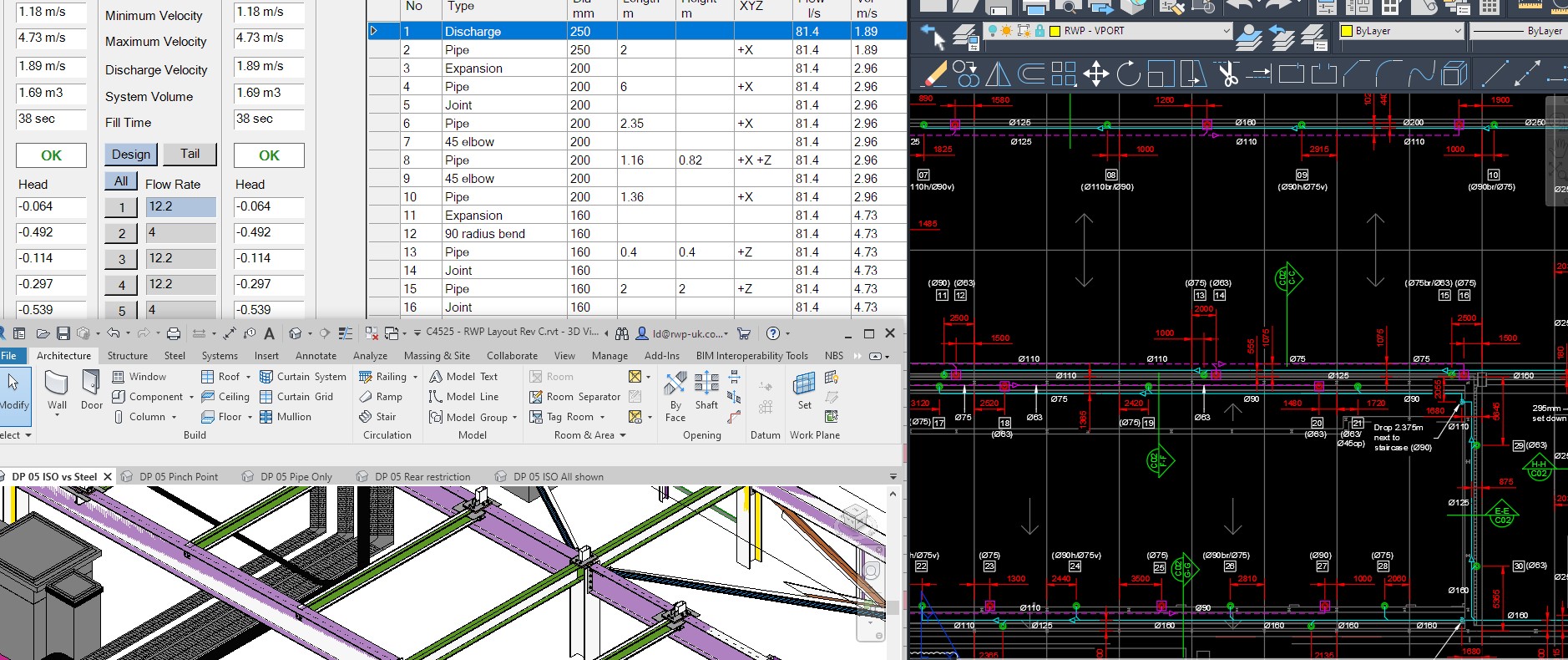Click Revit Set Work Plane tool
This screenshot has width=1568, height=660.
point(804,391)
